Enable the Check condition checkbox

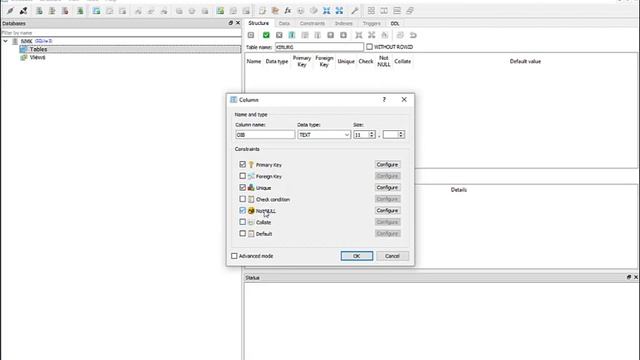coord(242,199)
